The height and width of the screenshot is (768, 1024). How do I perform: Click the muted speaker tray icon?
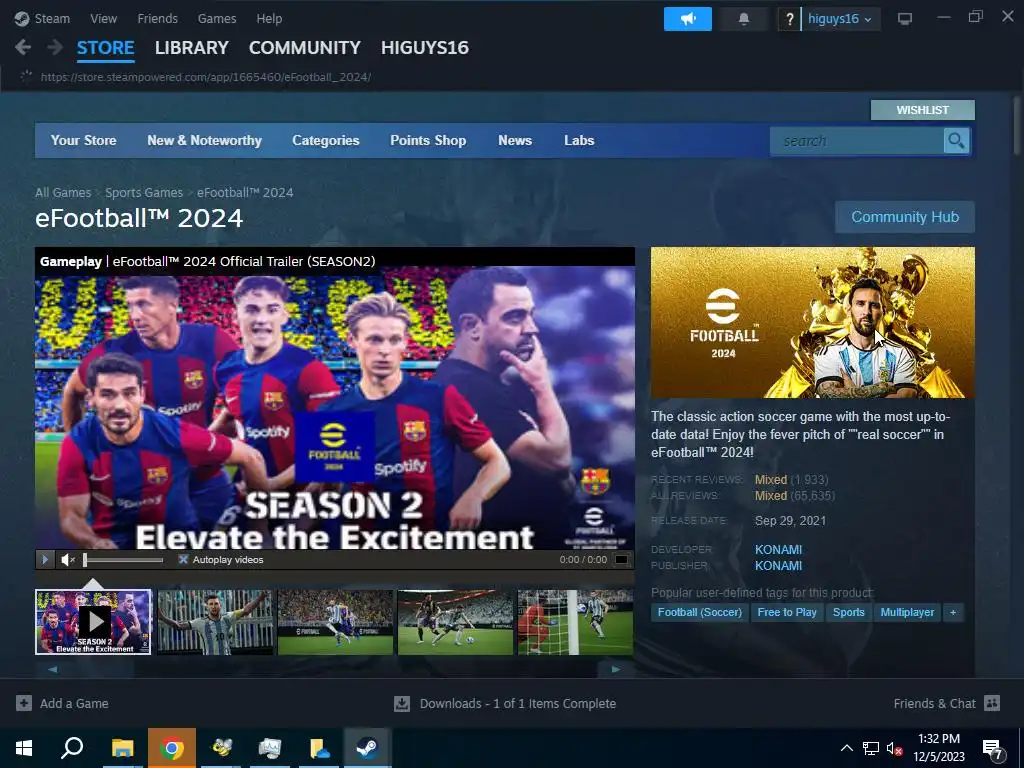pyautogui.click(x=893, y=748)
